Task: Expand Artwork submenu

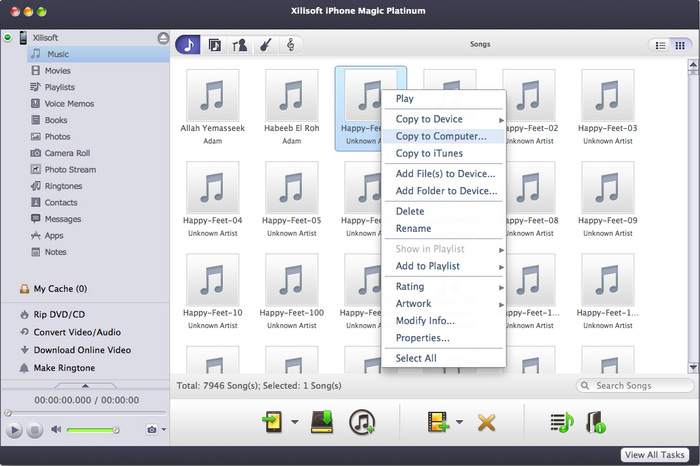Action: click(x=443, y=304)
